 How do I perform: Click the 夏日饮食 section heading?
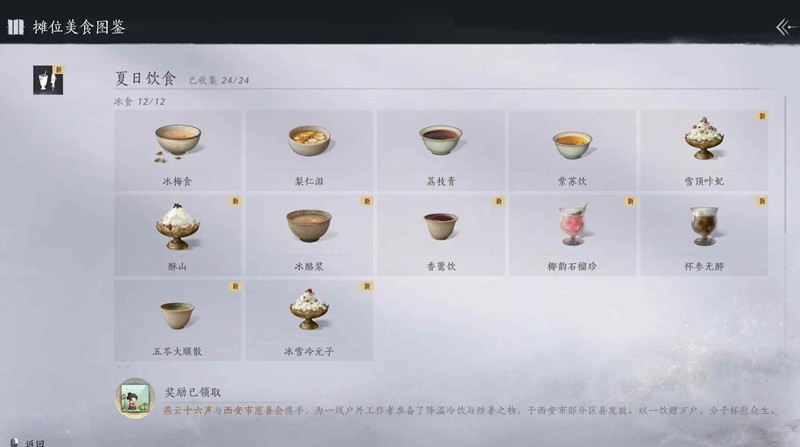tap(145, 79)
